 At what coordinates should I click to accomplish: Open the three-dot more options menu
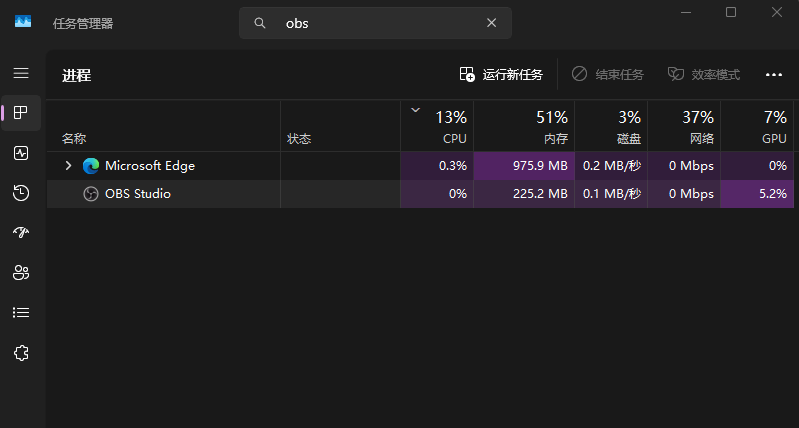774,75
